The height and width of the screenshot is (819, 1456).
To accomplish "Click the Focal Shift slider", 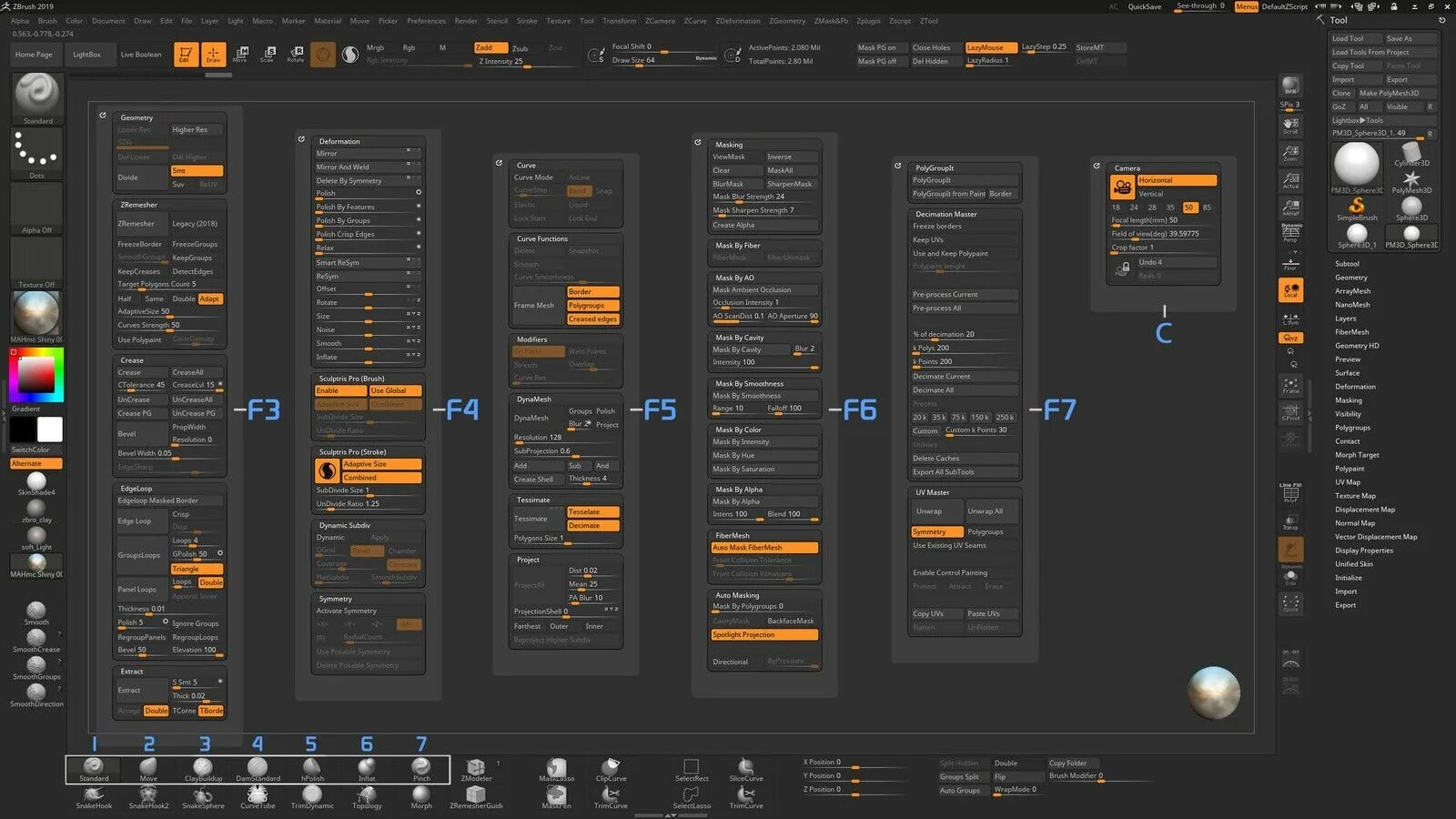I will coord(665,46).
